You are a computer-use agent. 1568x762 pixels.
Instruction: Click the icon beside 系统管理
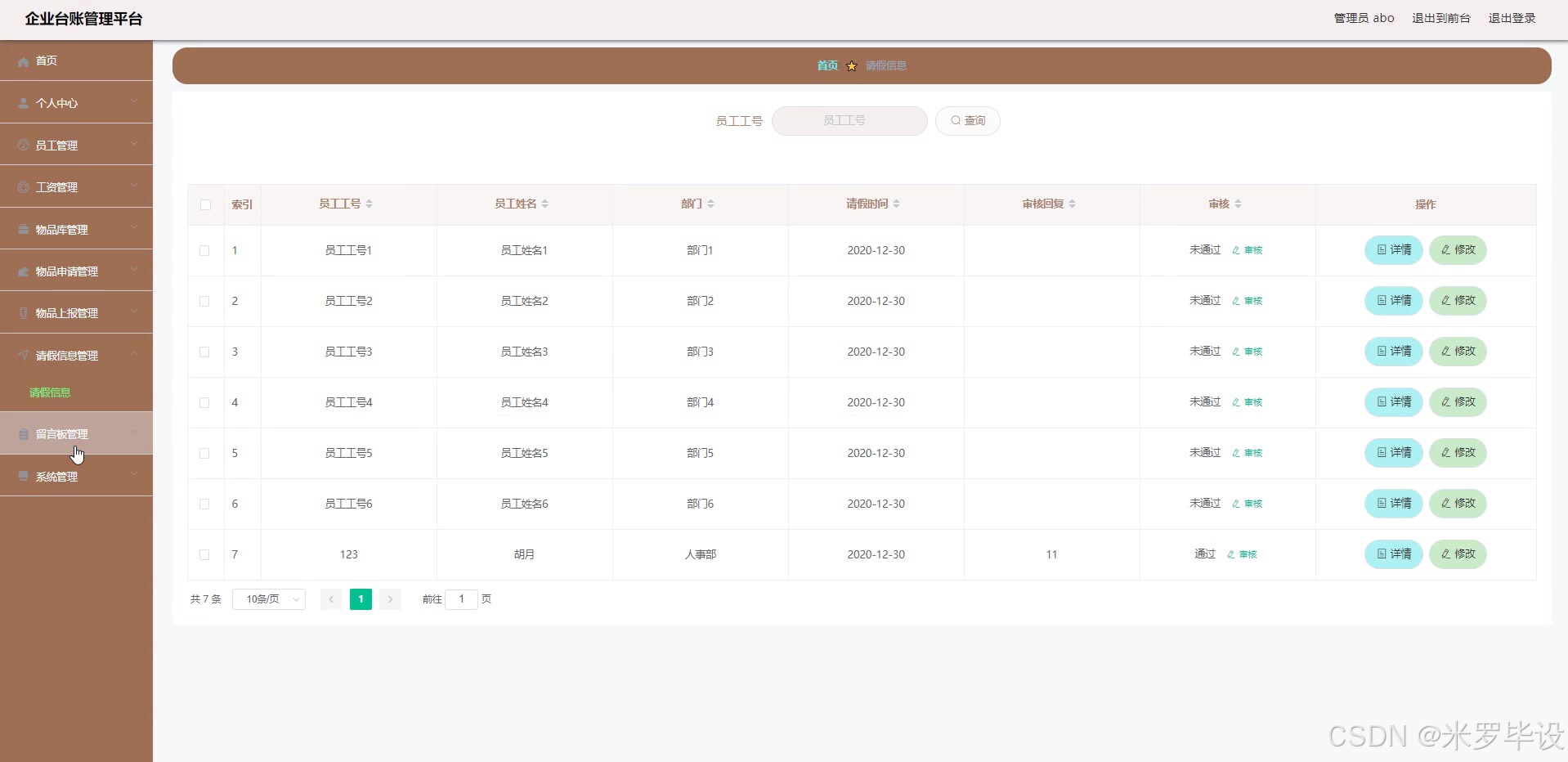[24, 477]
